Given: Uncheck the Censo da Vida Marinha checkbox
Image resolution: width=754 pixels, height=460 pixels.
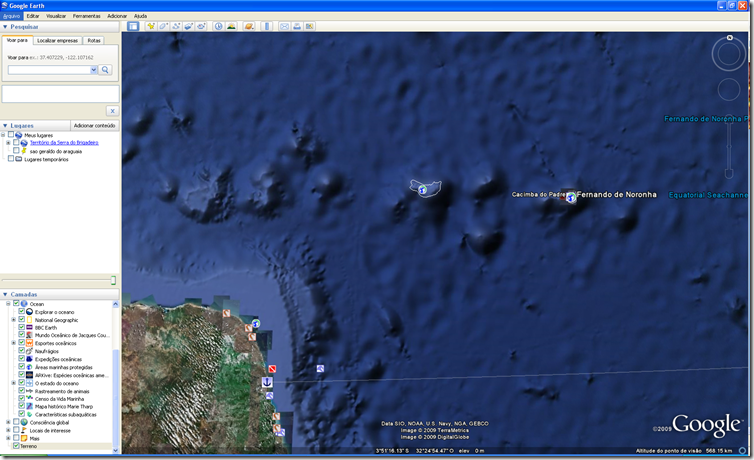Looking at the screenshot, I should [21, 398].
